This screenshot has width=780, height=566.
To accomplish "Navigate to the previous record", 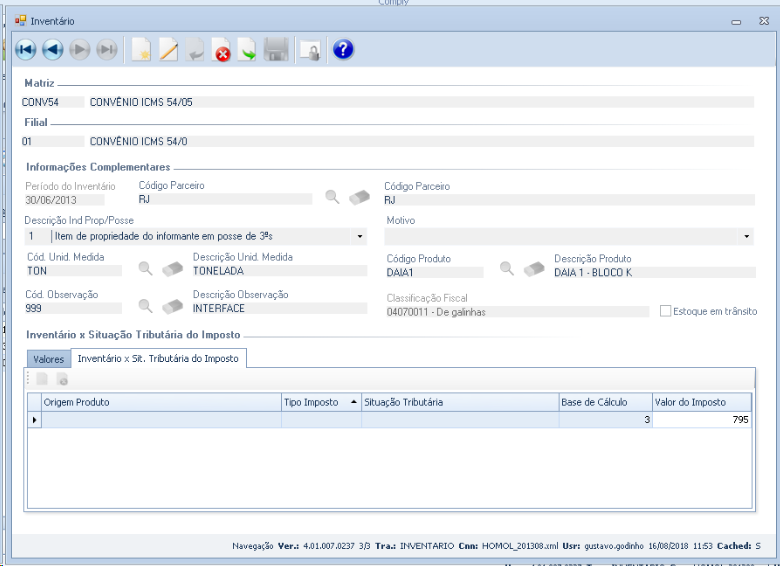I will (x=53, y=50).
